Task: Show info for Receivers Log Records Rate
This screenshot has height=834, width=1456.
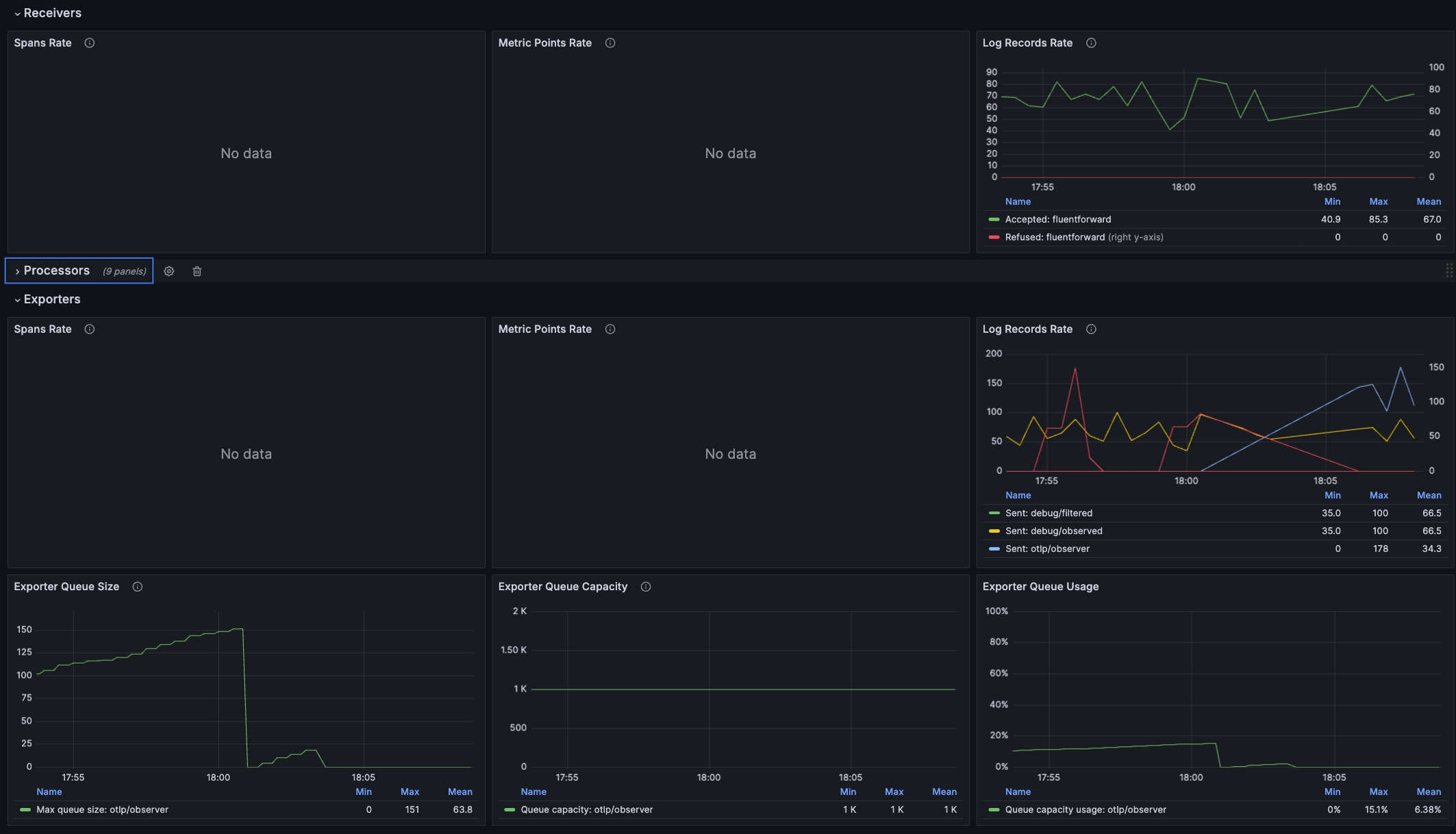Action: click(x=1091, y=43)
